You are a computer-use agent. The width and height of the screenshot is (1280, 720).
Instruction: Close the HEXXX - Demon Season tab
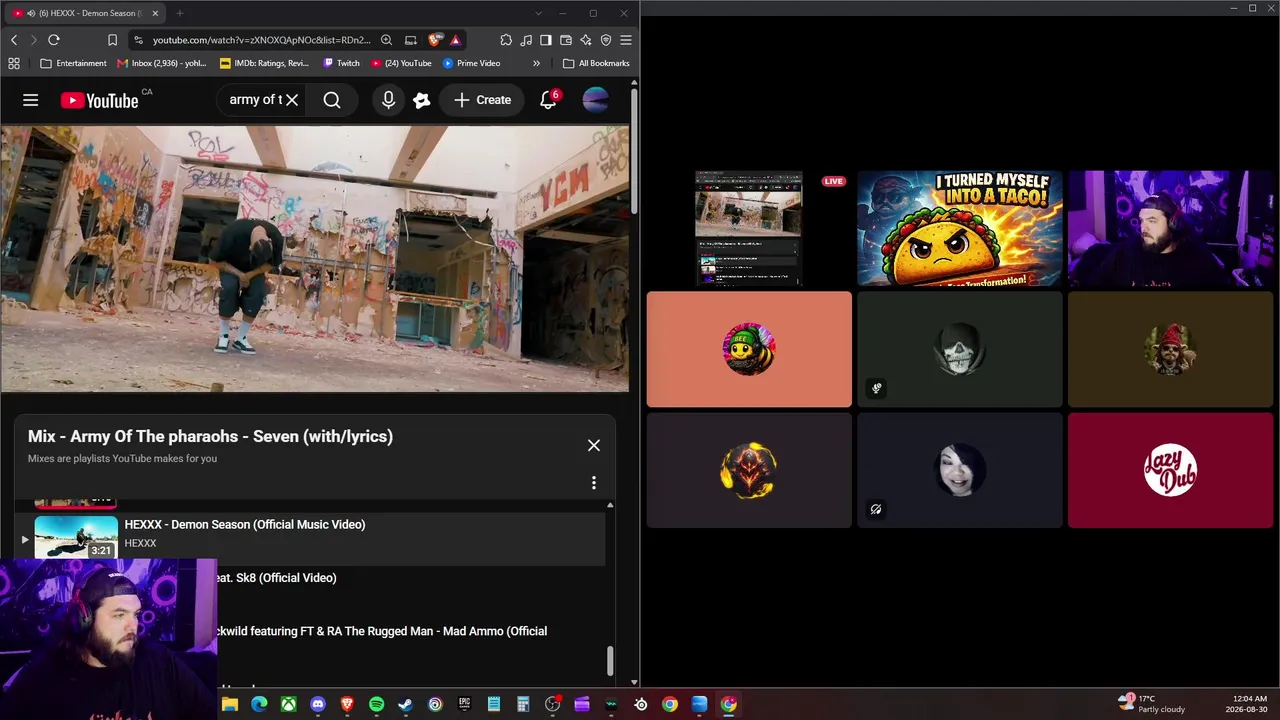[x=155, y=13]
